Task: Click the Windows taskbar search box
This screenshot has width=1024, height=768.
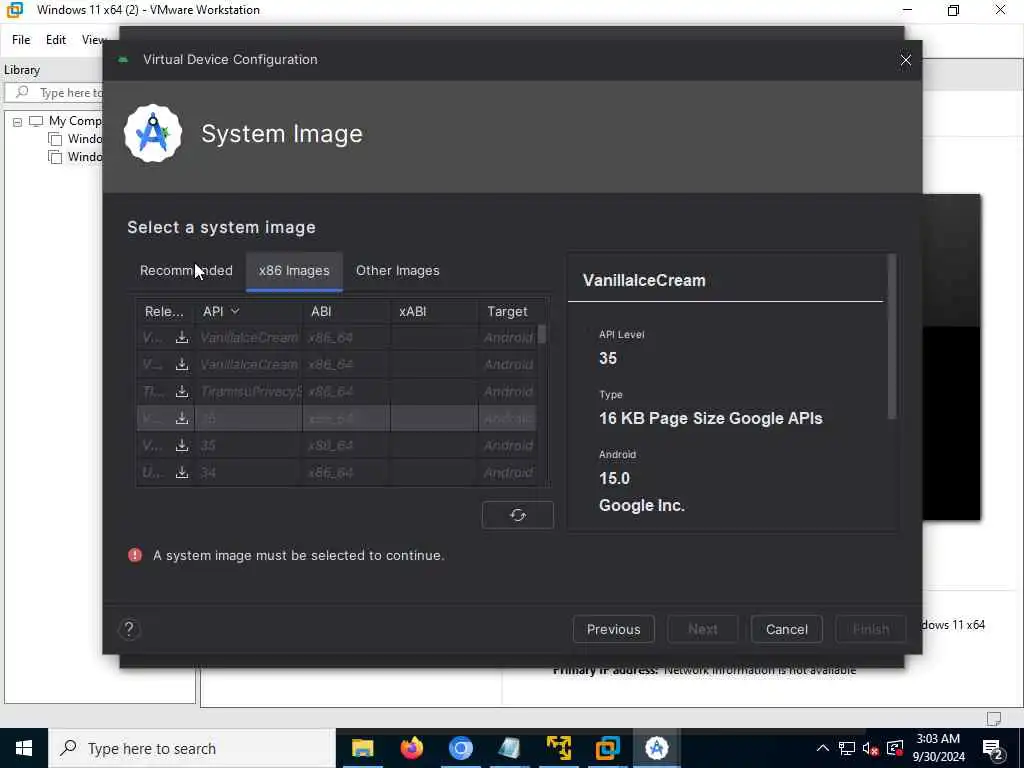Action: pyautogui.click(x=192, y=748)
